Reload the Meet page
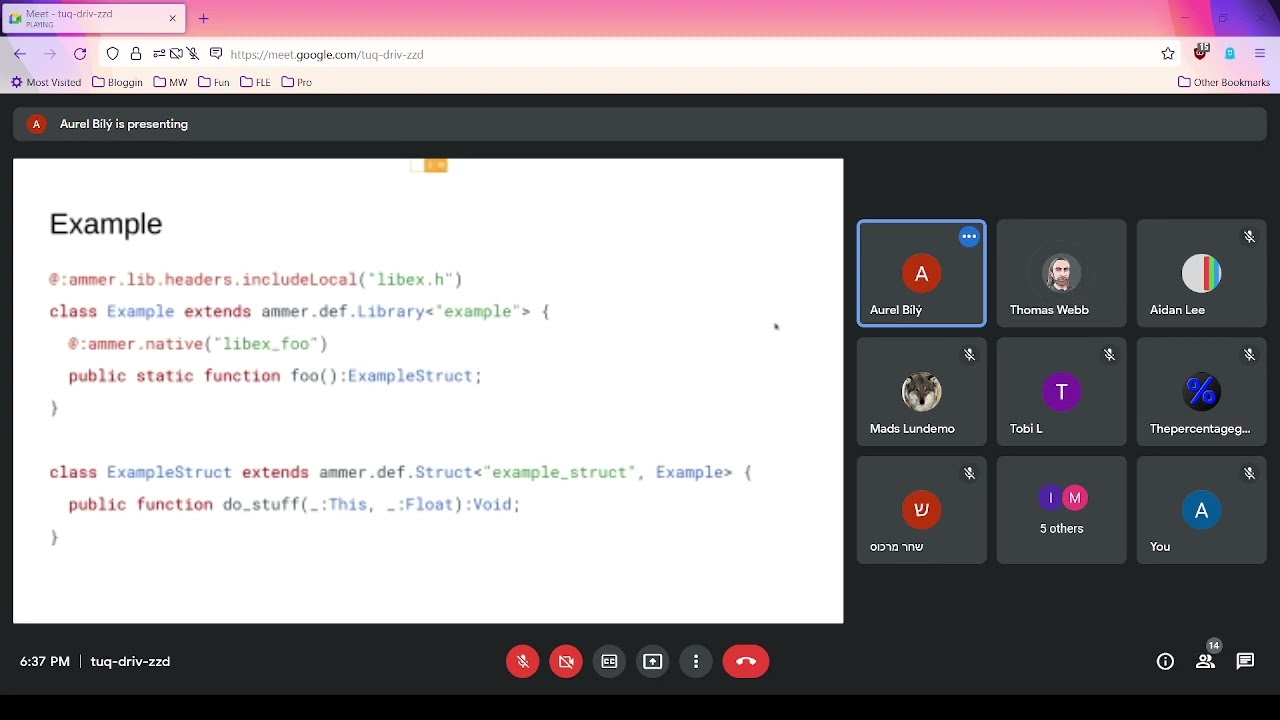Image resolution: width=1280 pixels, height=720 pixels. [x=81, y=55]
